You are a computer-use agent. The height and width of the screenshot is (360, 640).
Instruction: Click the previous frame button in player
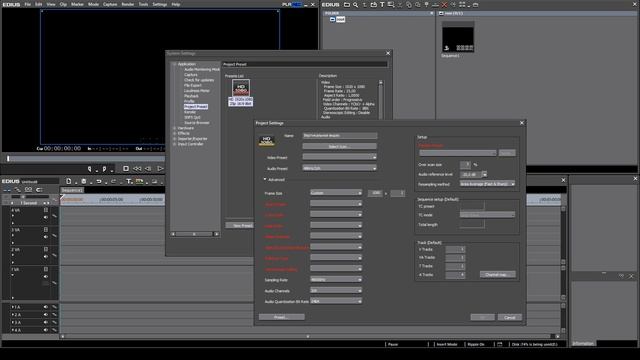tap(148, 169)
